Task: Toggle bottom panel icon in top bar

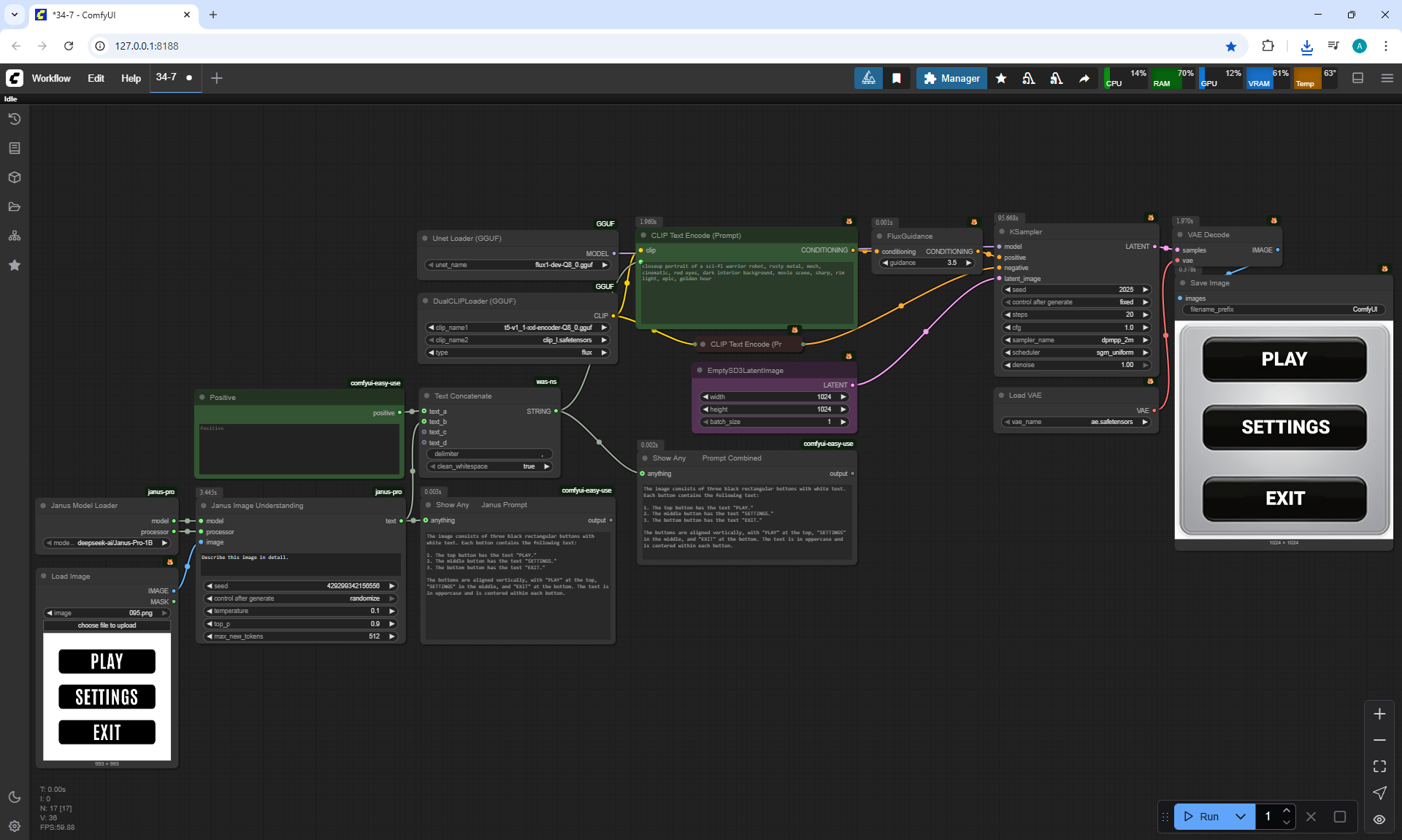Action: pyautogui.click(x=1358, y=78)
